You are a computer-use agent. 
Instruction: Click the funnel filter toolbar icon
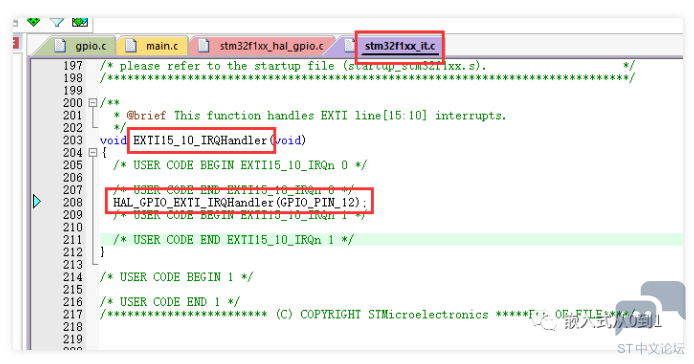point(57,22)
